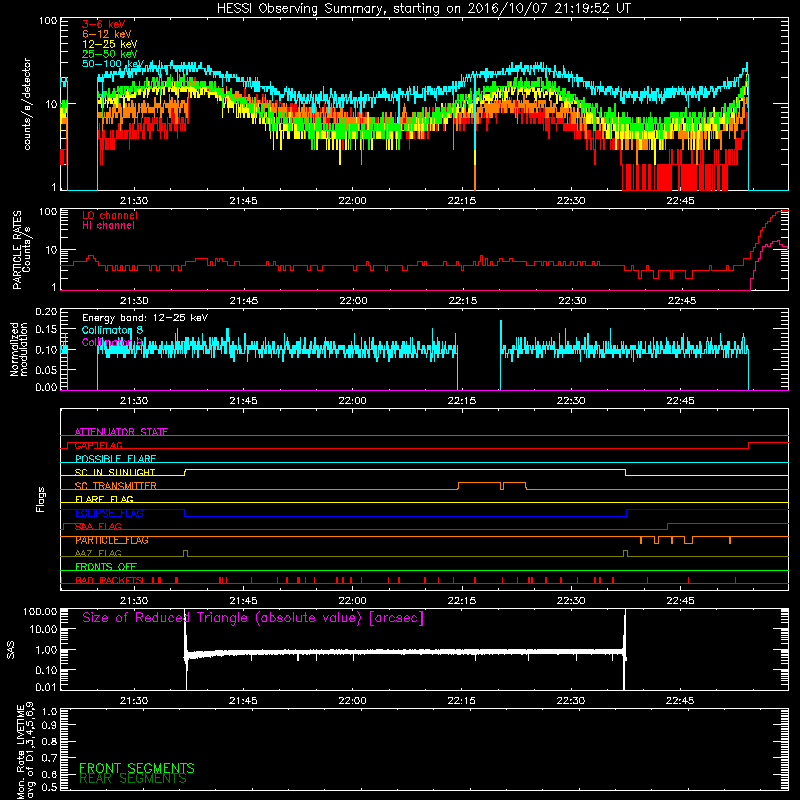Screen dimensions: 800x800
Task: Click the Flags panel axis label
Action: (41, 499)
